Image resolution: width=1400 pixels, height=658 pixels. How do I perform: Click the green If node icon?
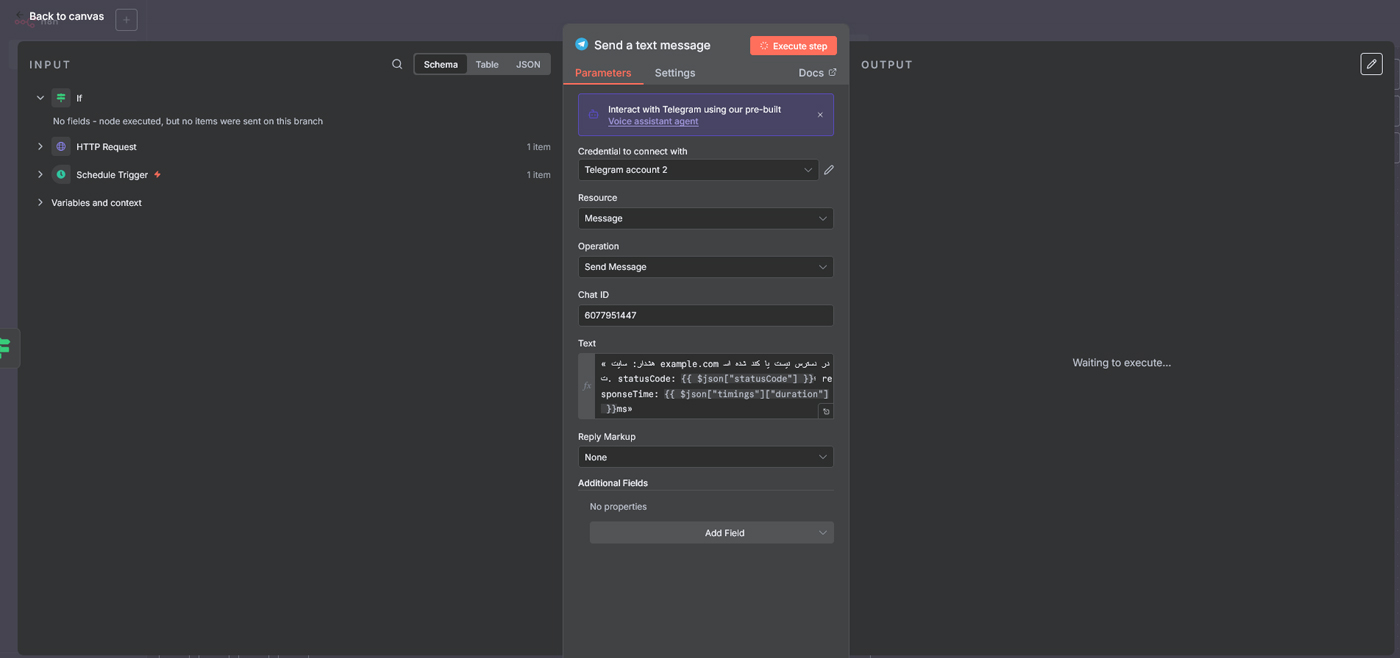point(61,98)
